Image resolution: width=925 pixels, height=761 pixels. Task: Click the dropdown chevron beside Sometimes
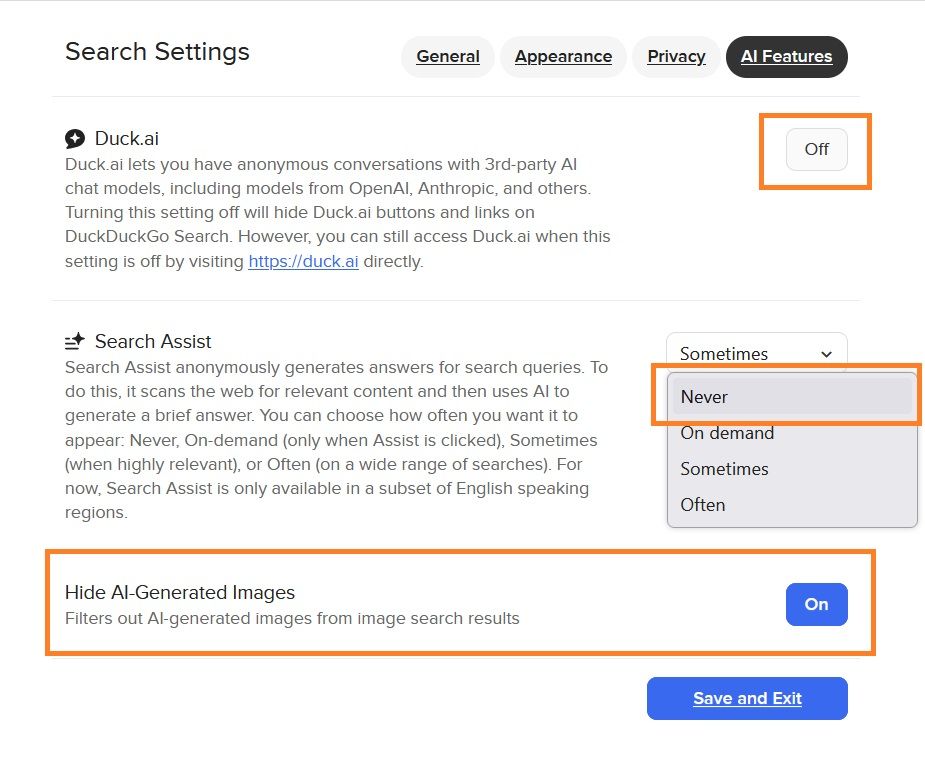coord(826,354)
